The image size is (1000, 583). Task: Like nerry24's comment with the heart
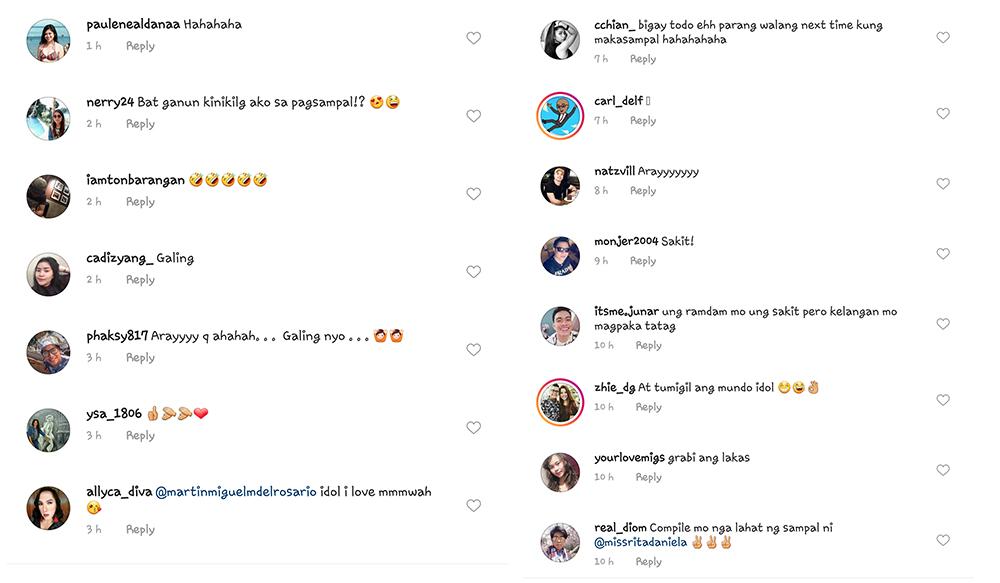pyautogui.click(x=474, y=116)
